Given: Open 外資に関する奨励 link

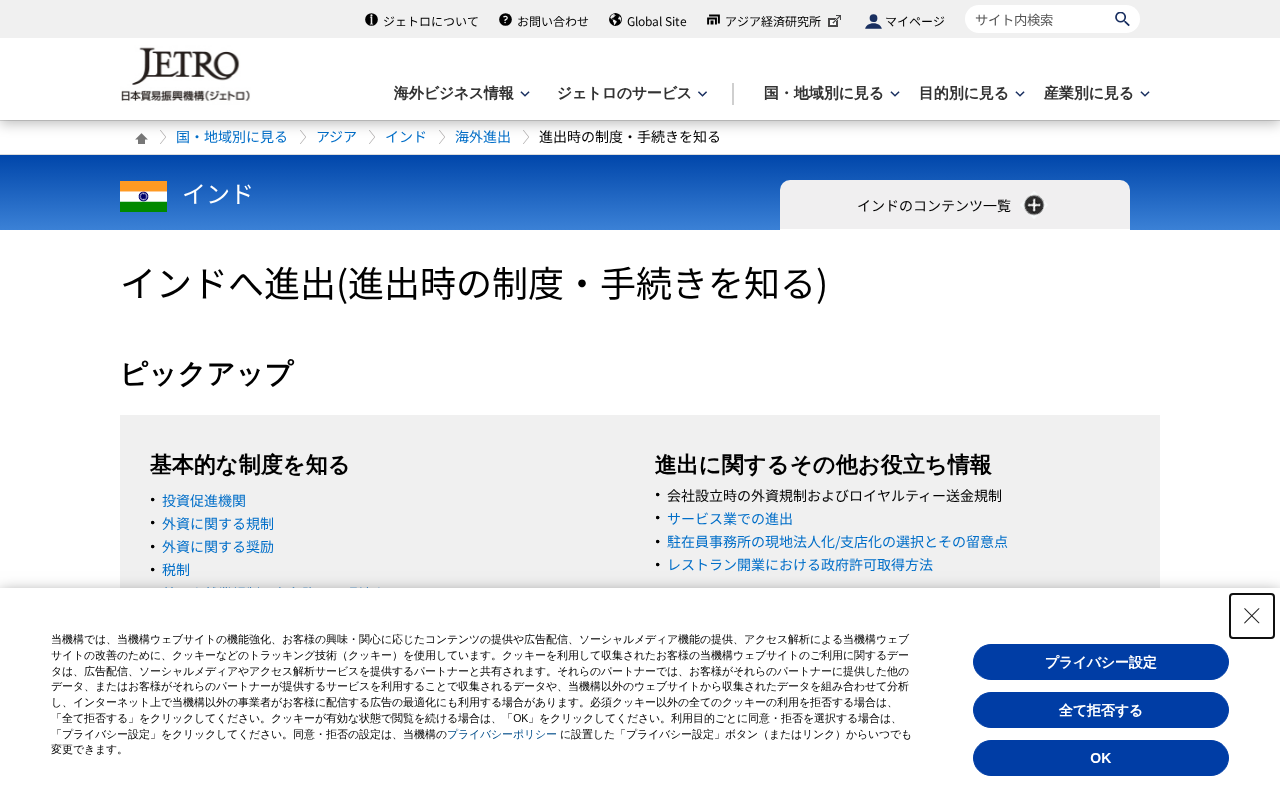Looking at the screenshot, I should click(218, 547).
